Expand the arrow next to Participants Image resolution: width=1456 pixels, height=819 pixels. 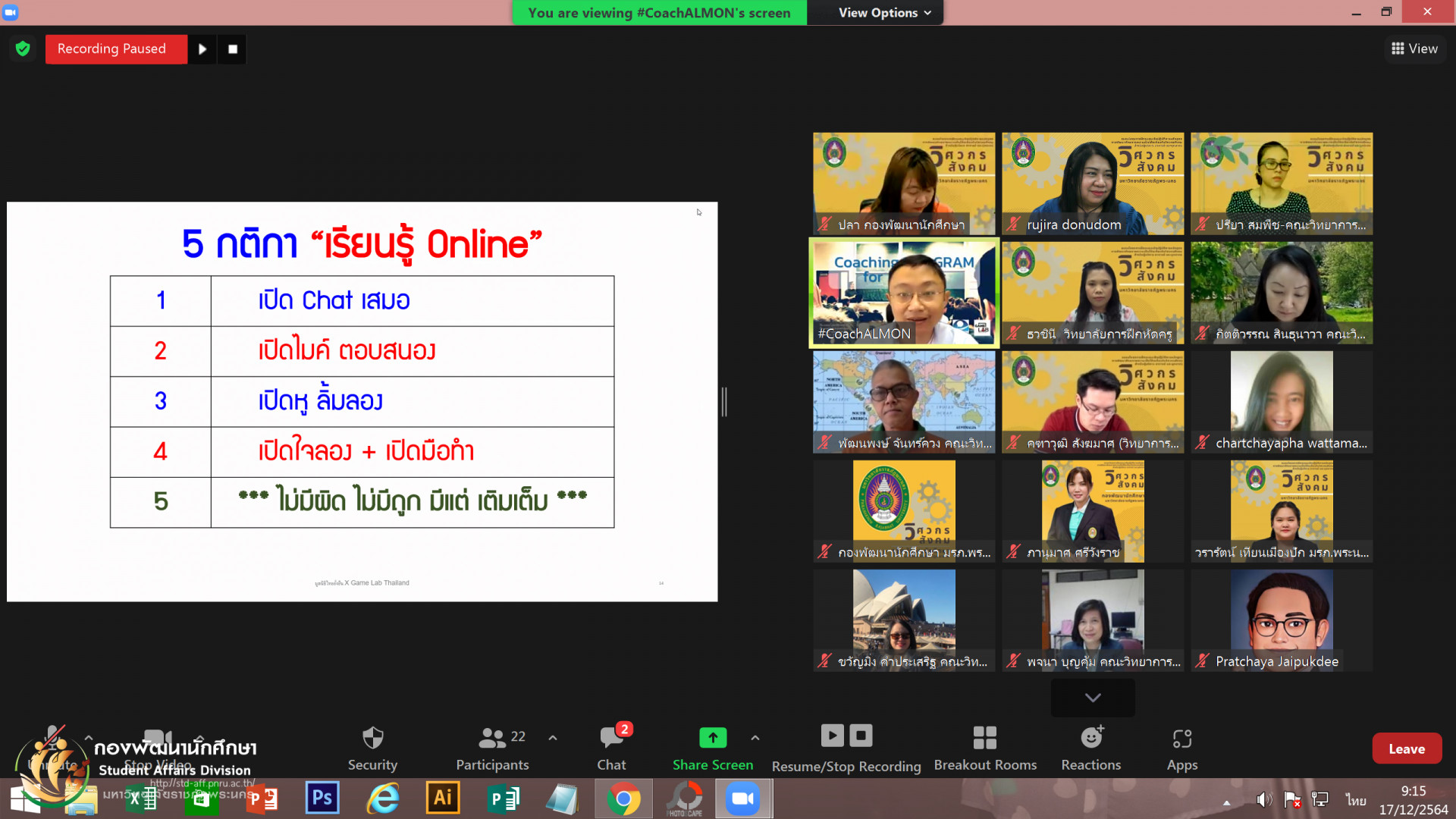553,737
